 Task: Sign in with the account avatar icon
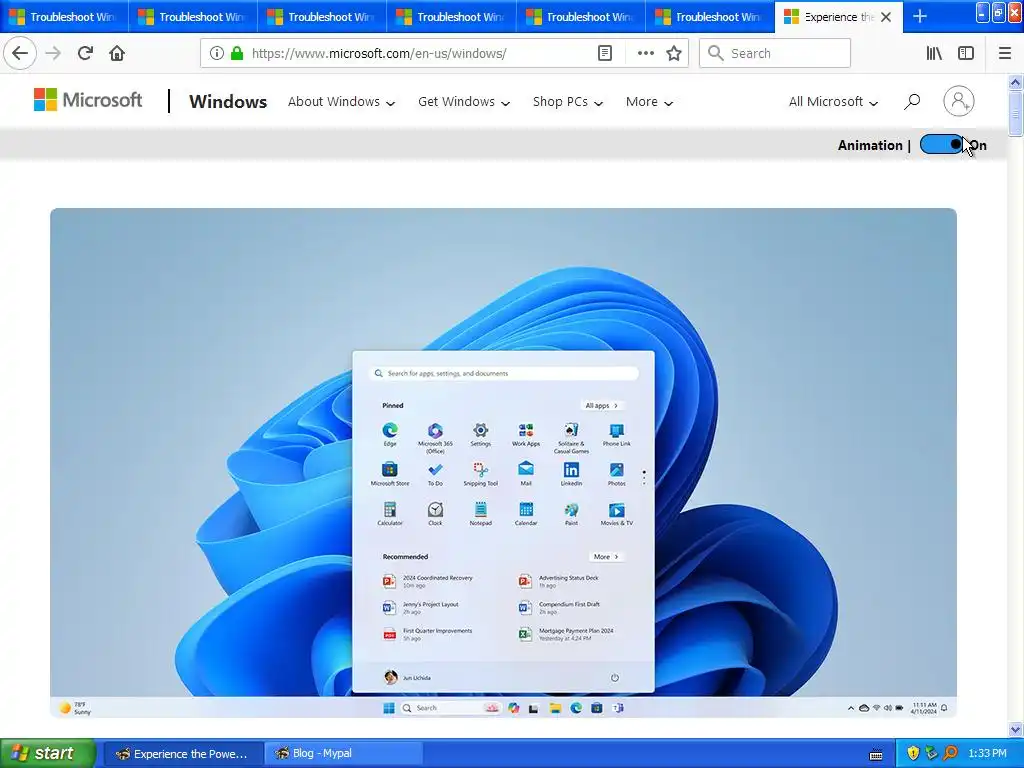point(959,101)
